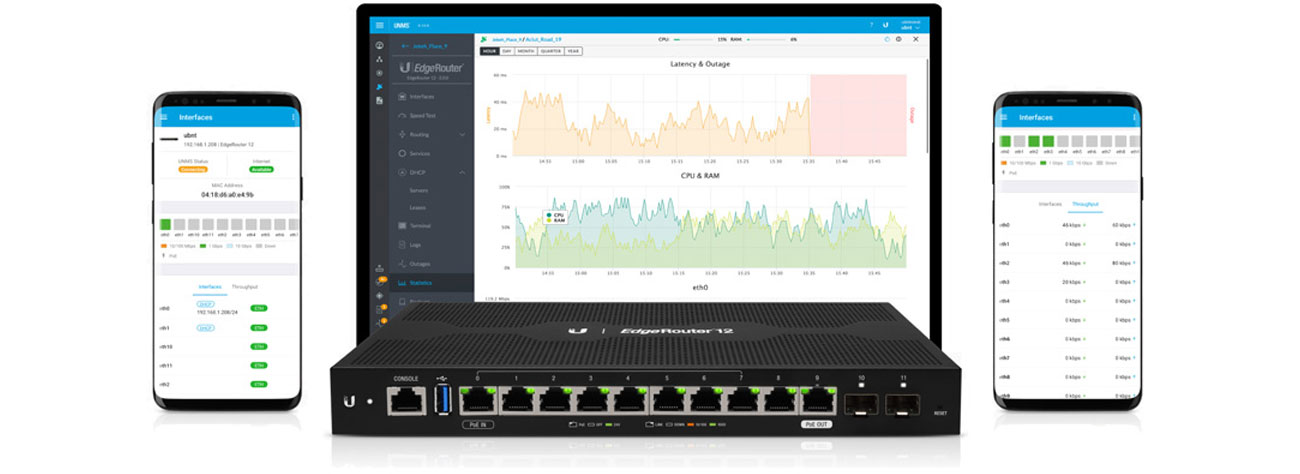
Task: Click the highlighted blue devices icon in the left rail
Action: coord(379,87)
